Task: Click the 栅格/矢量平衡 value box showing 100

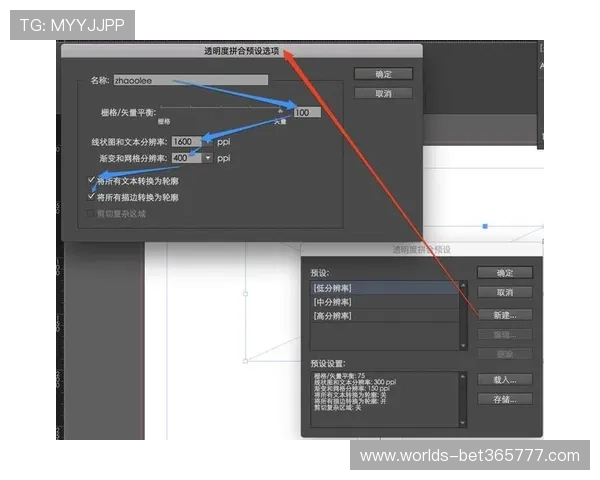Action: 307,113
